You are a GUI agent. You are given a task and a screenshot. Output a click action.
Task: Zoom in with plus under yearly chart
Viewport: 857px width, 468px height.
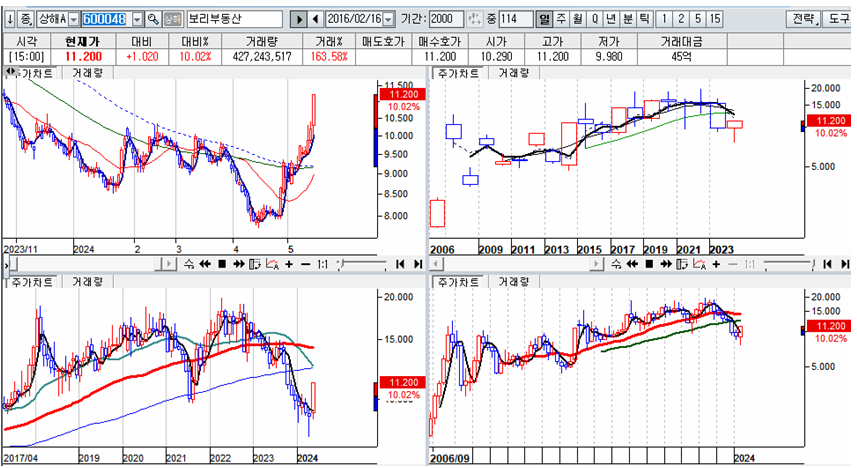click(x=717, y=264)
